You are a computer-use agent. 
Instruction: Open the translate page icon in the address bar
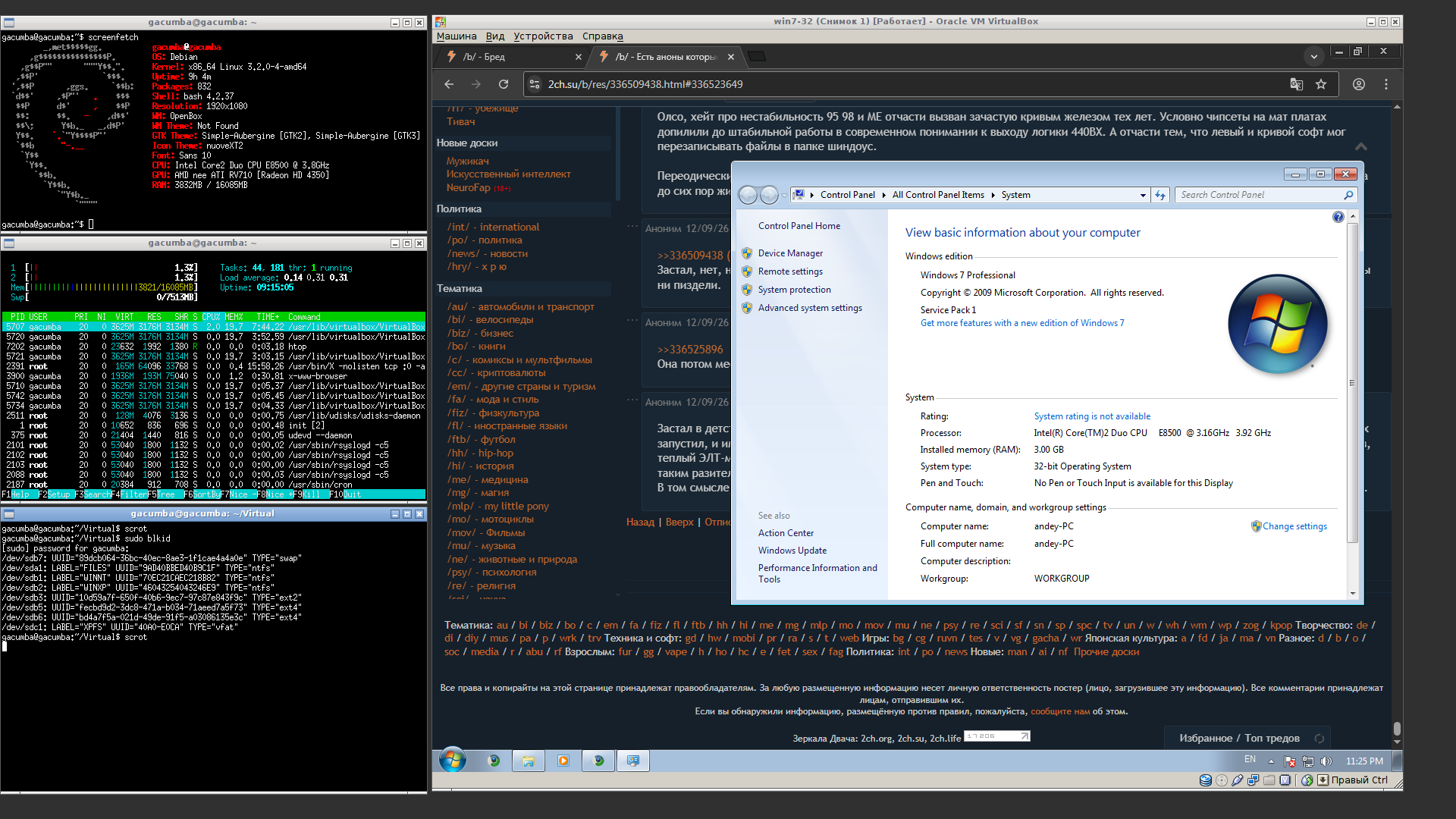coord(1297,84)
